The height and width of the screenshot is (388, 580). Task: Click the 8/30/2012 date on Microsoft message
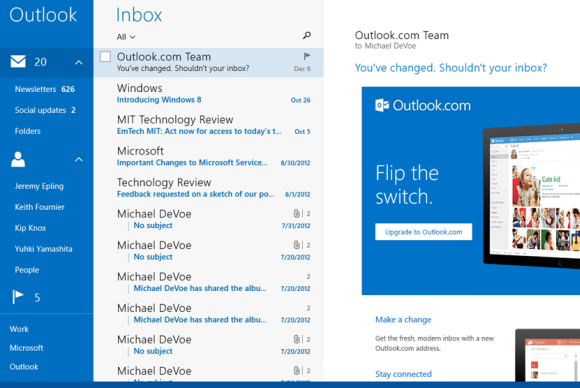(295, 163)
